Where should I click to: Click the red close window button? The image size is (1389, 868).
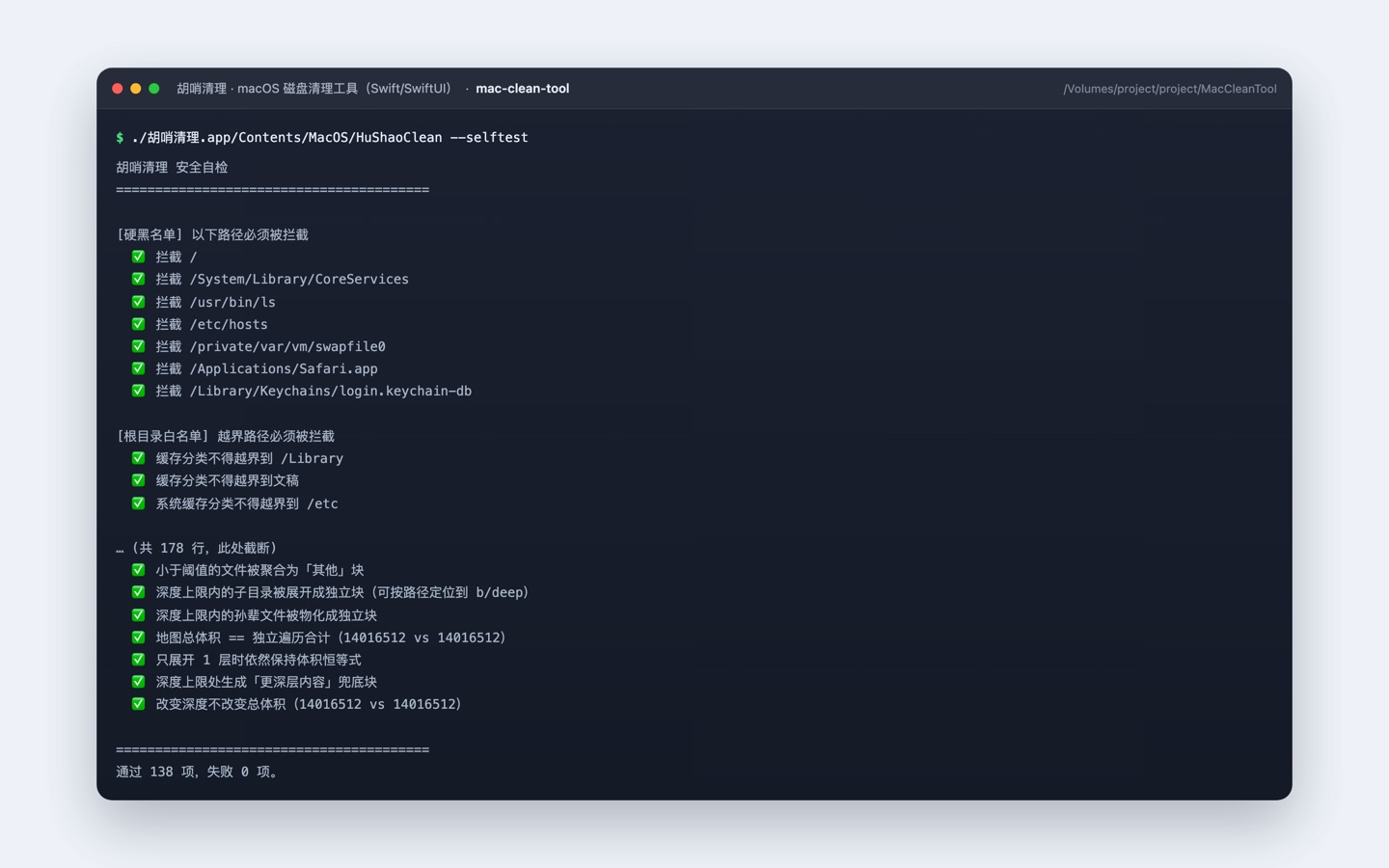[x=118, y=89]
